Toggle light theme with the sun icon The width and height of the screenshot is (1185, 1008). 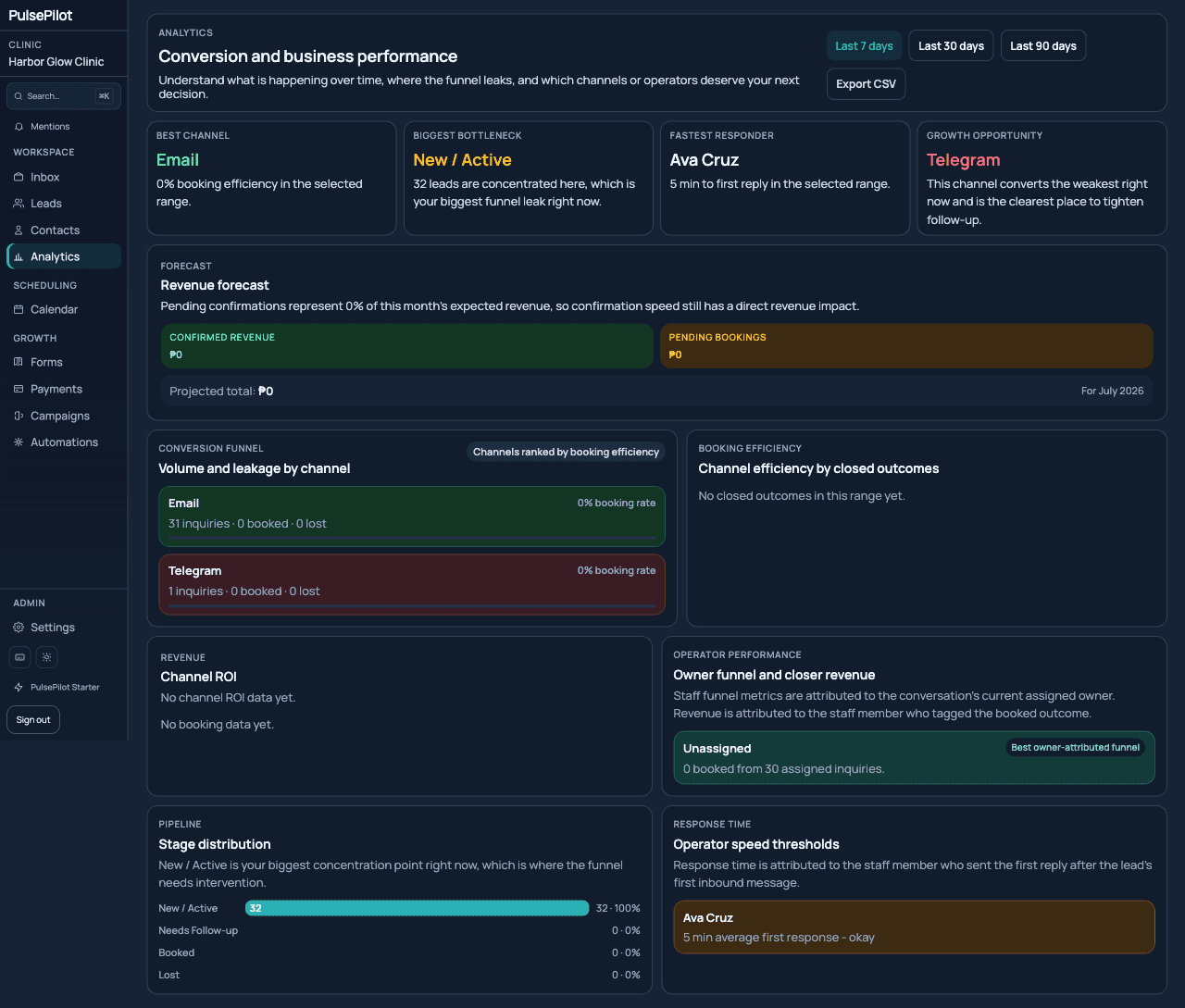pyautogui.click(x=47, y=657)
